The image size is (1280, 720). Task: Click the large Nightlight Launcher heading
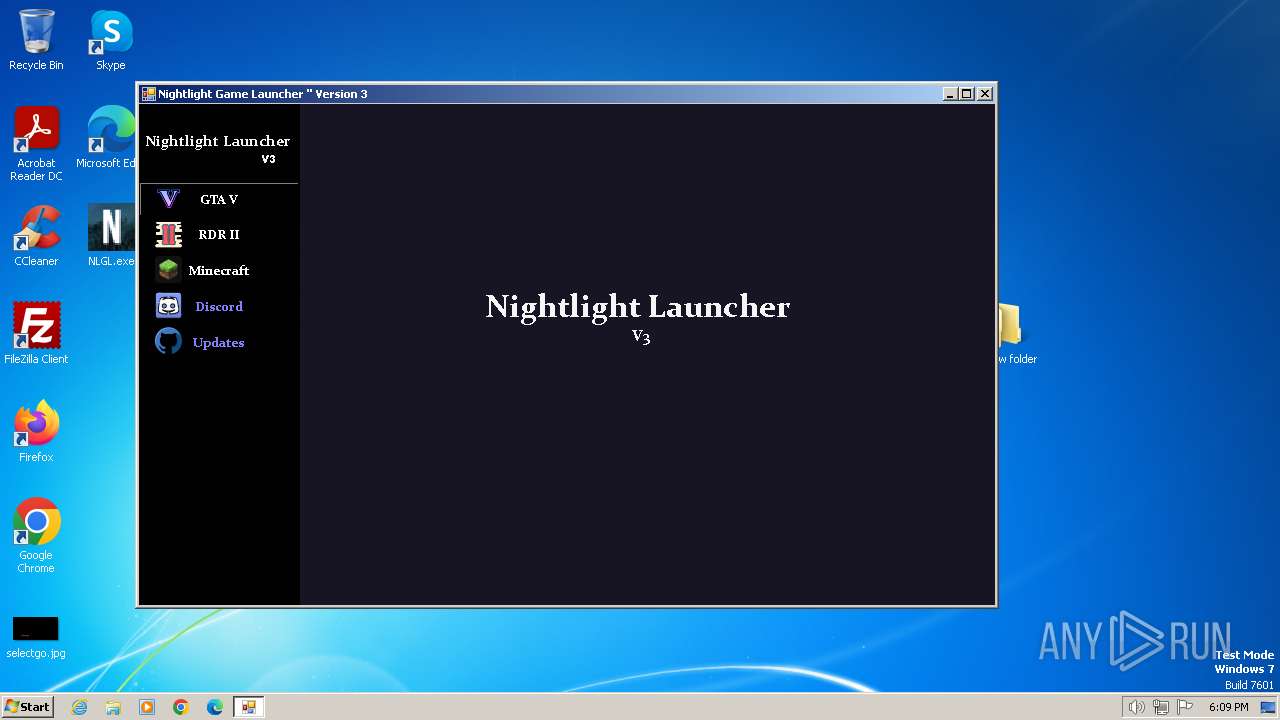638,307
